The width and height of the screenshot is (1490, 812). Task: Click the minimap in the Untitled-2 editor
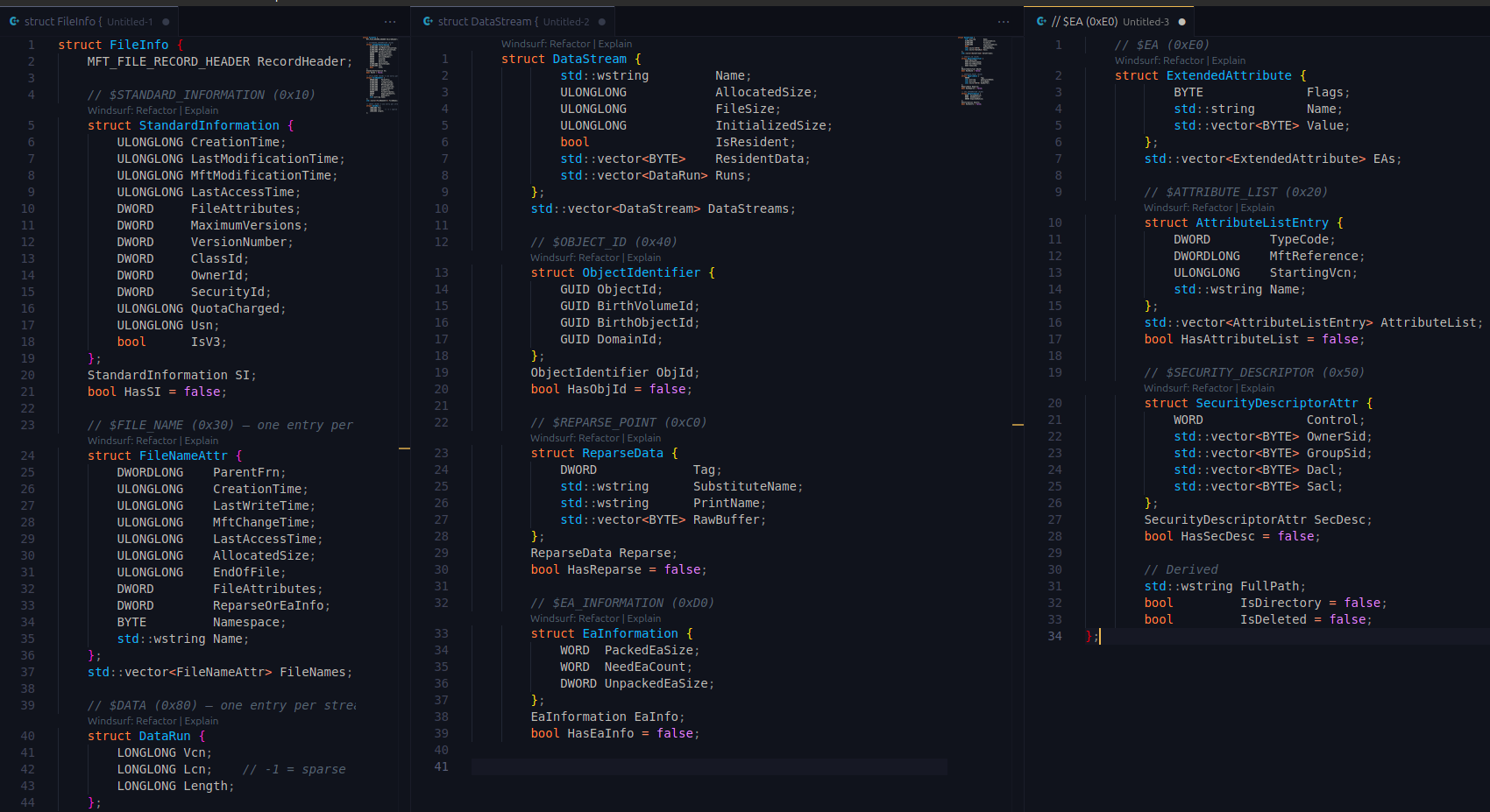(976, 71)
